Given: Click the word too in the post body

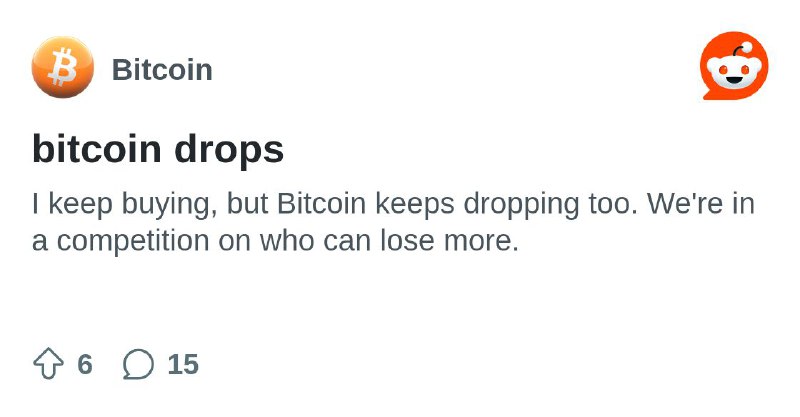Looking at the screenshot, I should tap(613, 204).
